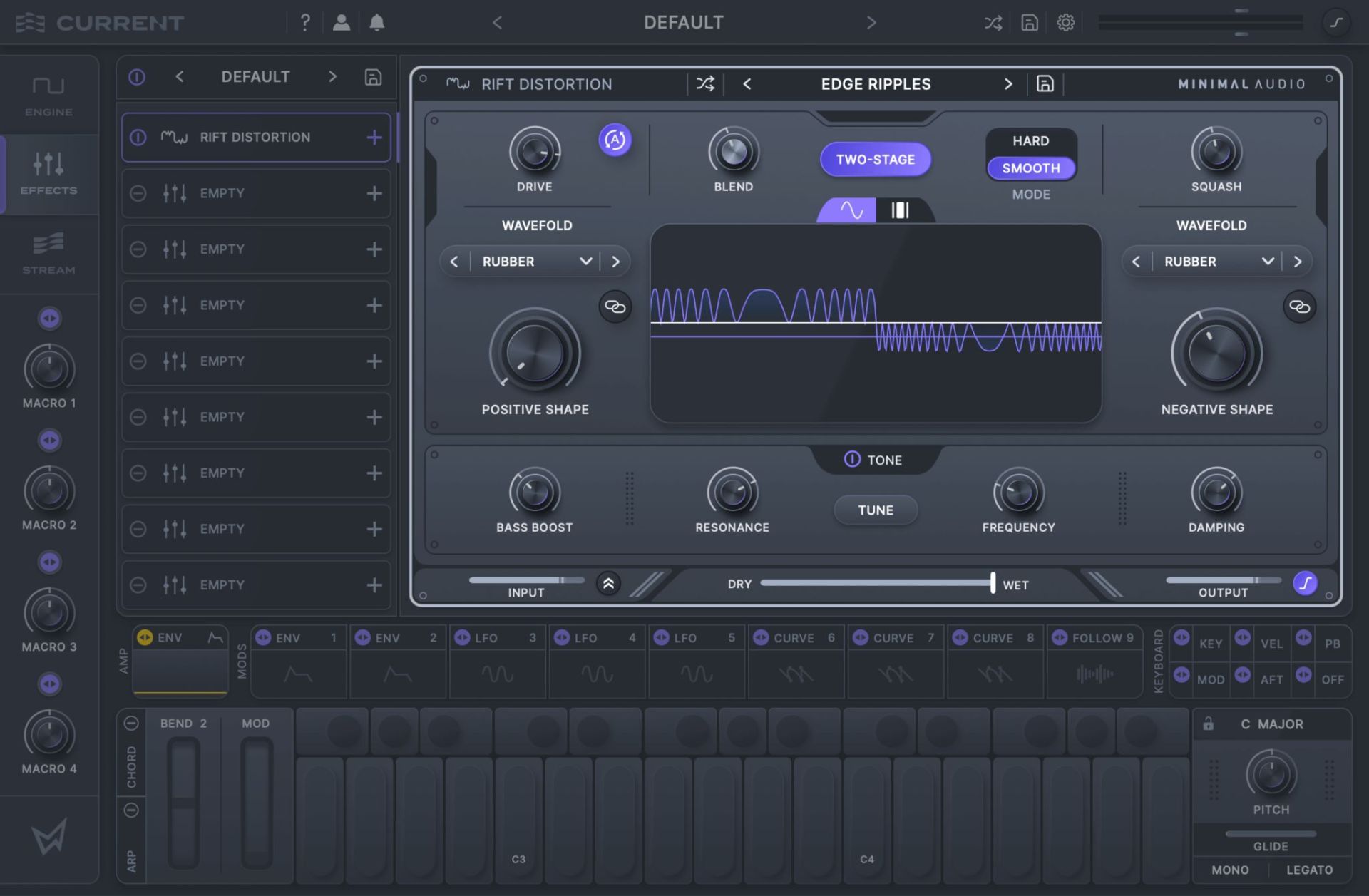Click the KEY modulation source icon
This screenshot has height=896, width=1369.
(x=1181, y=637)
